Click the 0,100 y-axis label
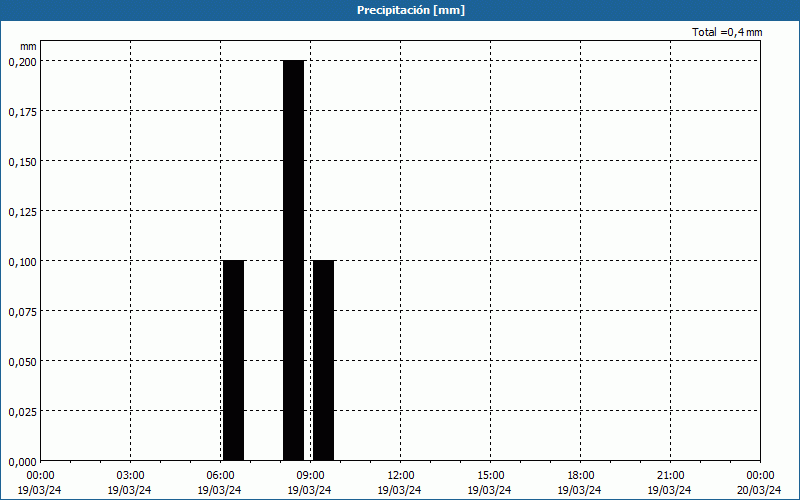Image resolution: width=800 pixels, height=500 pixels. [22, 262]
